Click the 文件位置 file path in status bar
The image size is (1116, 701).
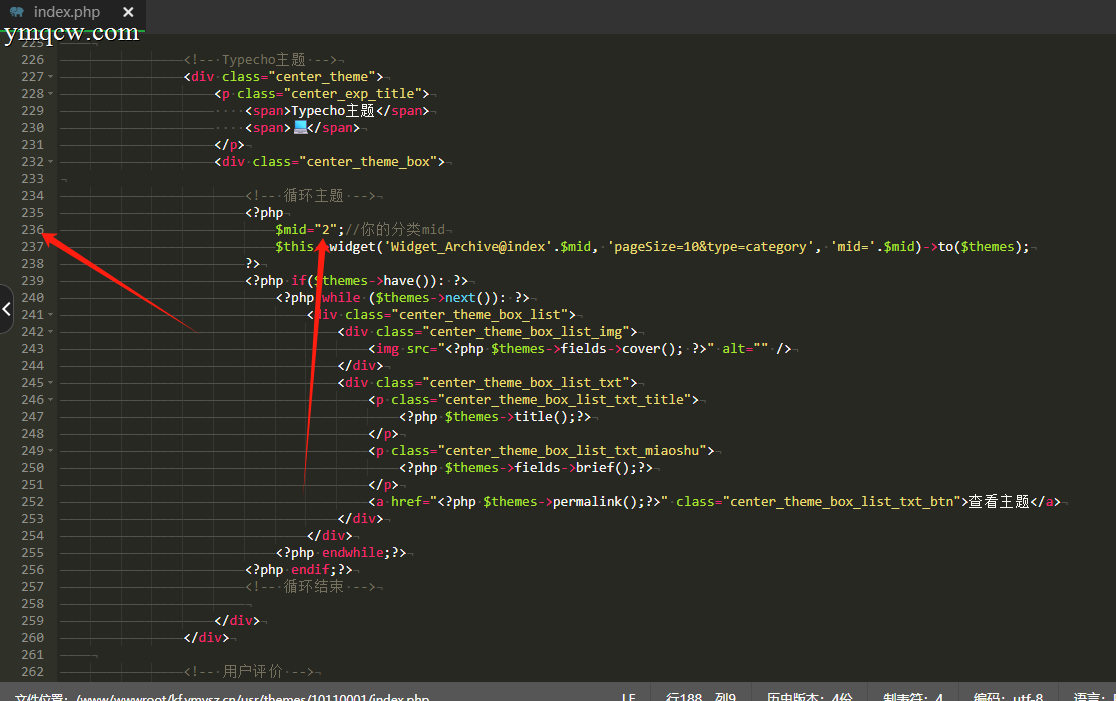click(221, 696)
